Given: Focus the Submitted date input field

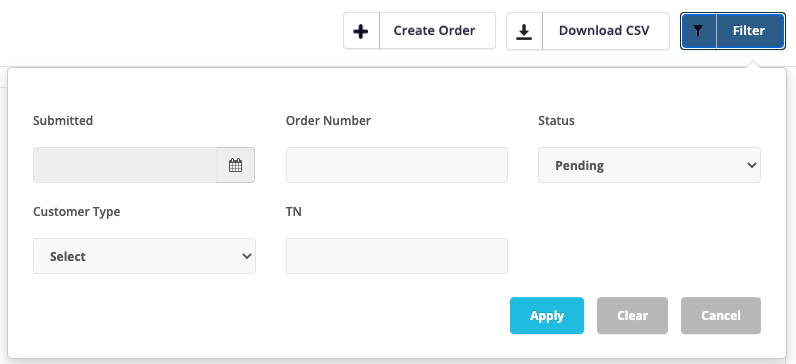Looking at the screenshot, I should pyautogui.click(x=125, y=165).
